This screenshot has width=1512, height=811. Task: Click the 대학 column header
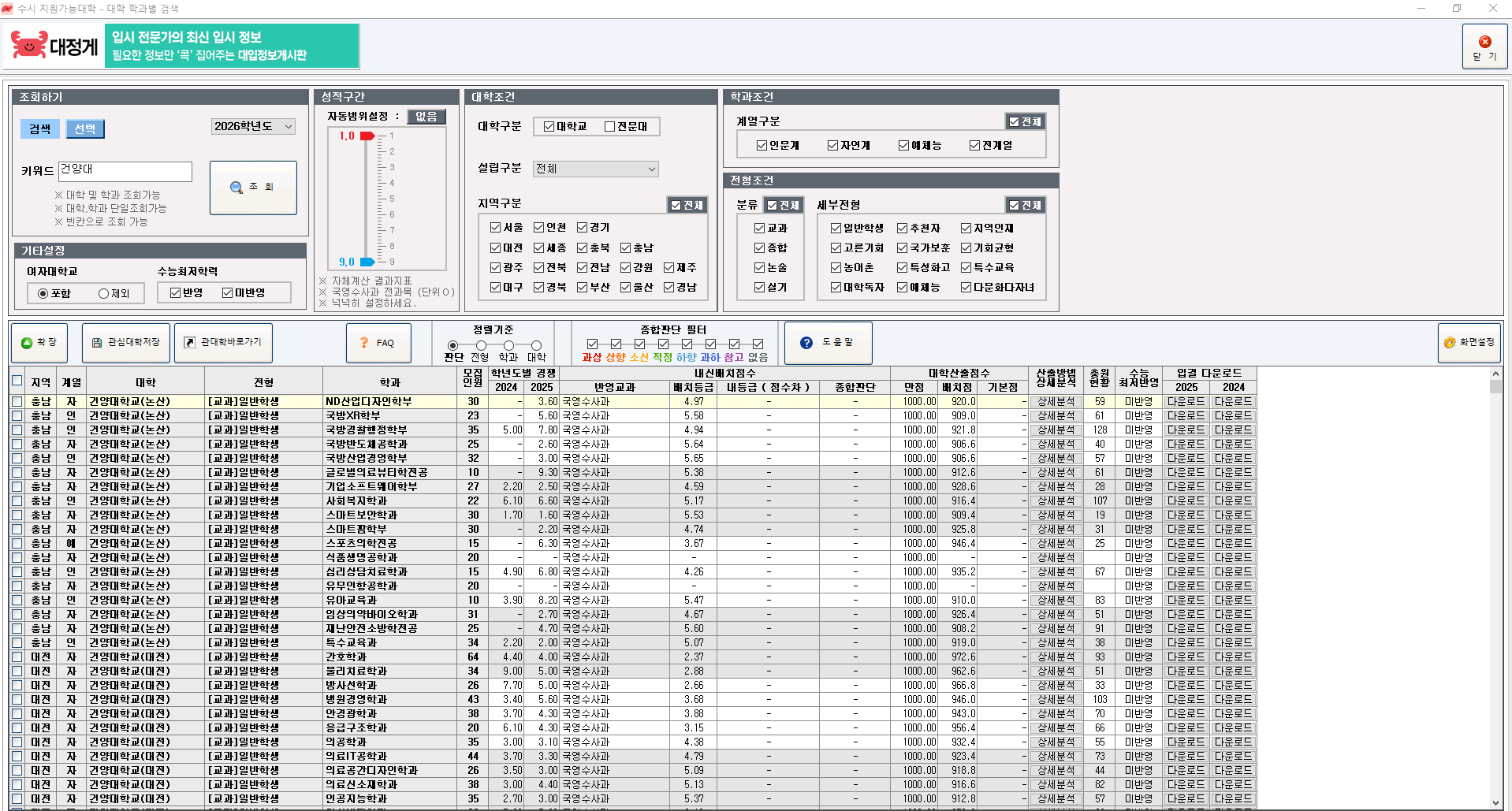click(146, 381)
